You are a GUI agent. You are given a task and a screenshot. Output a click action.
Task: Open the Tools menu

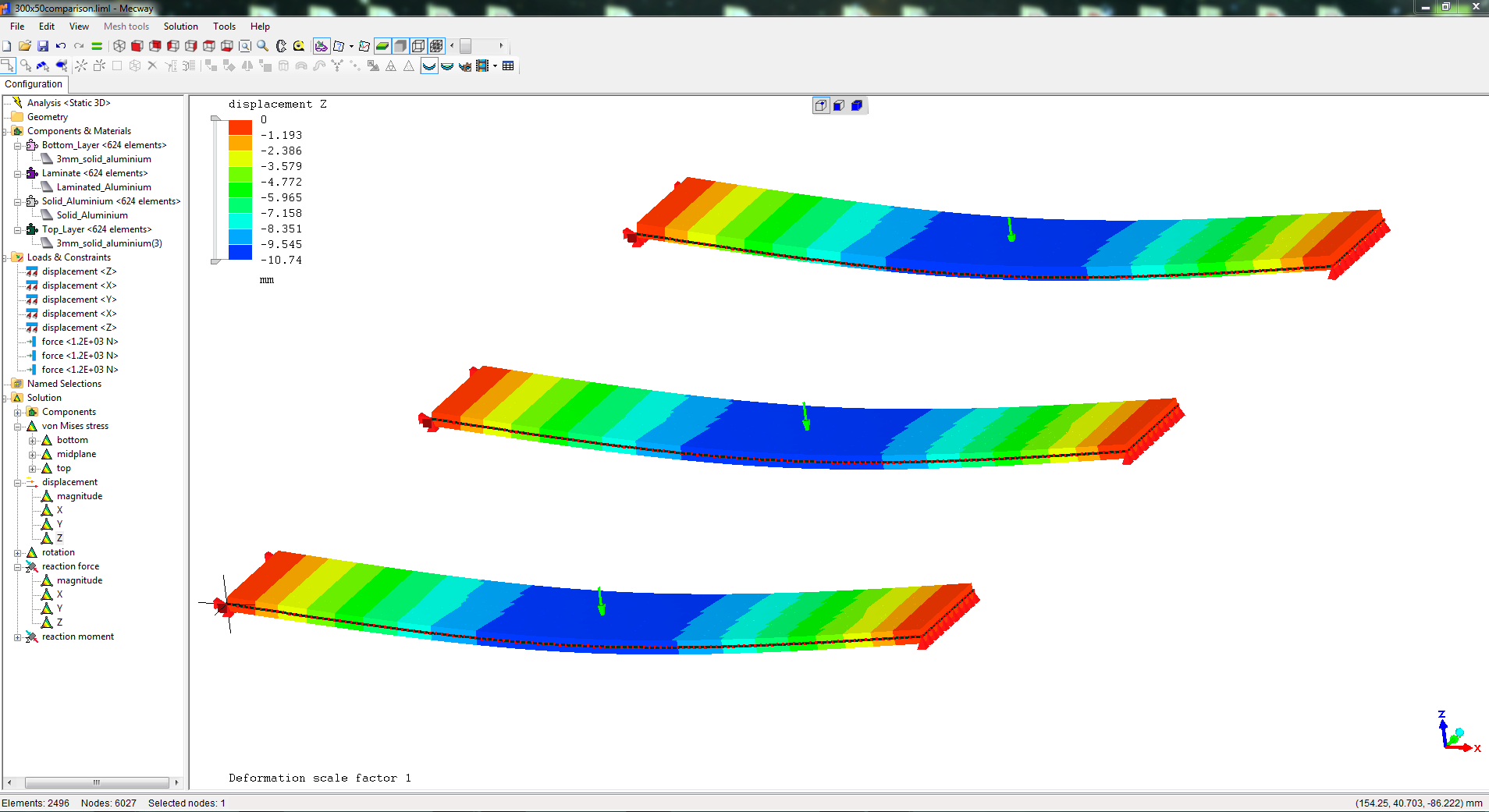click(224, 27)
